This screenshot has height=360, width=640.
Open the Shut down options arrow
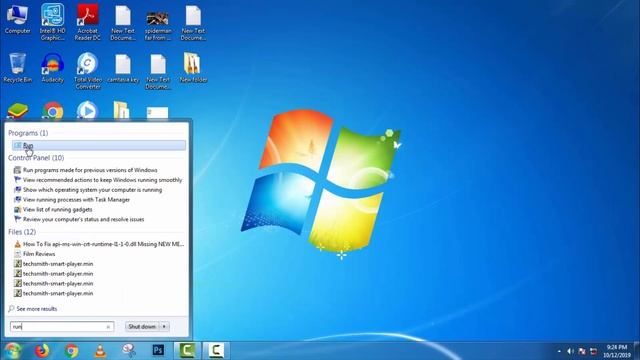164,327
